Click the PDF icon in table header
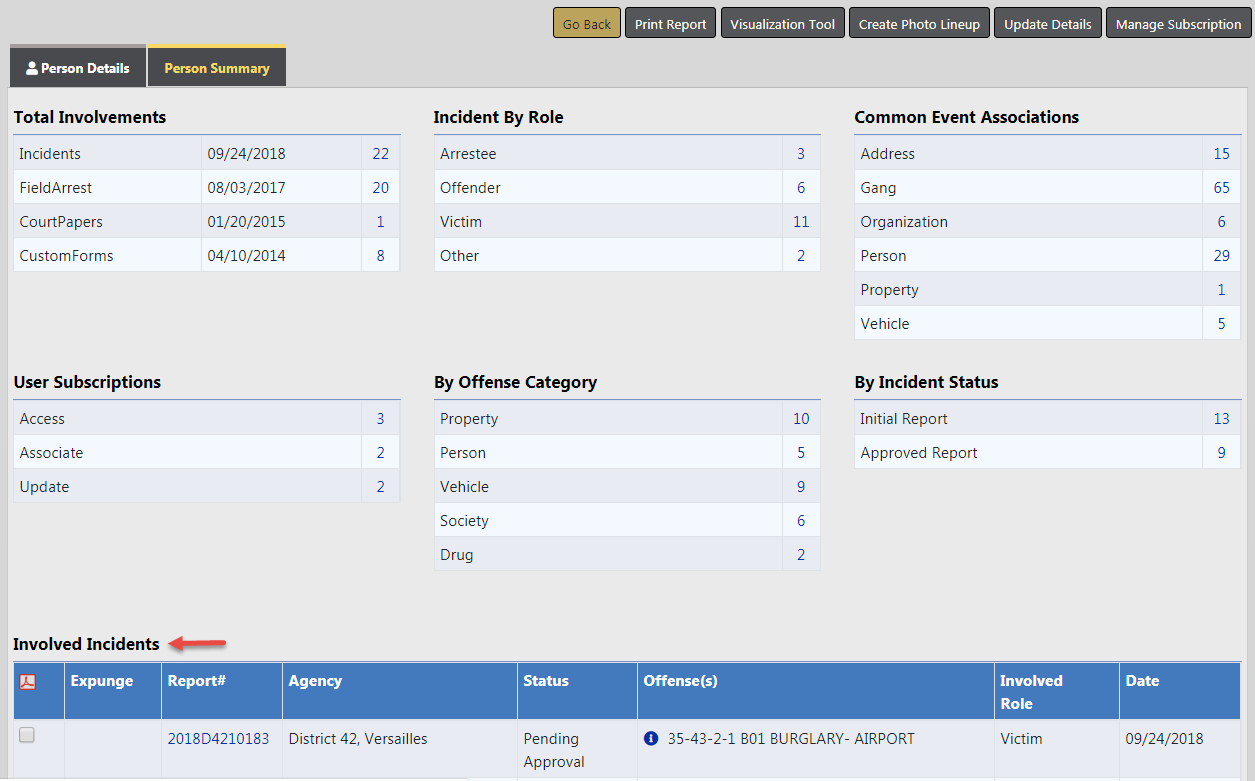 tap(28, 681)
